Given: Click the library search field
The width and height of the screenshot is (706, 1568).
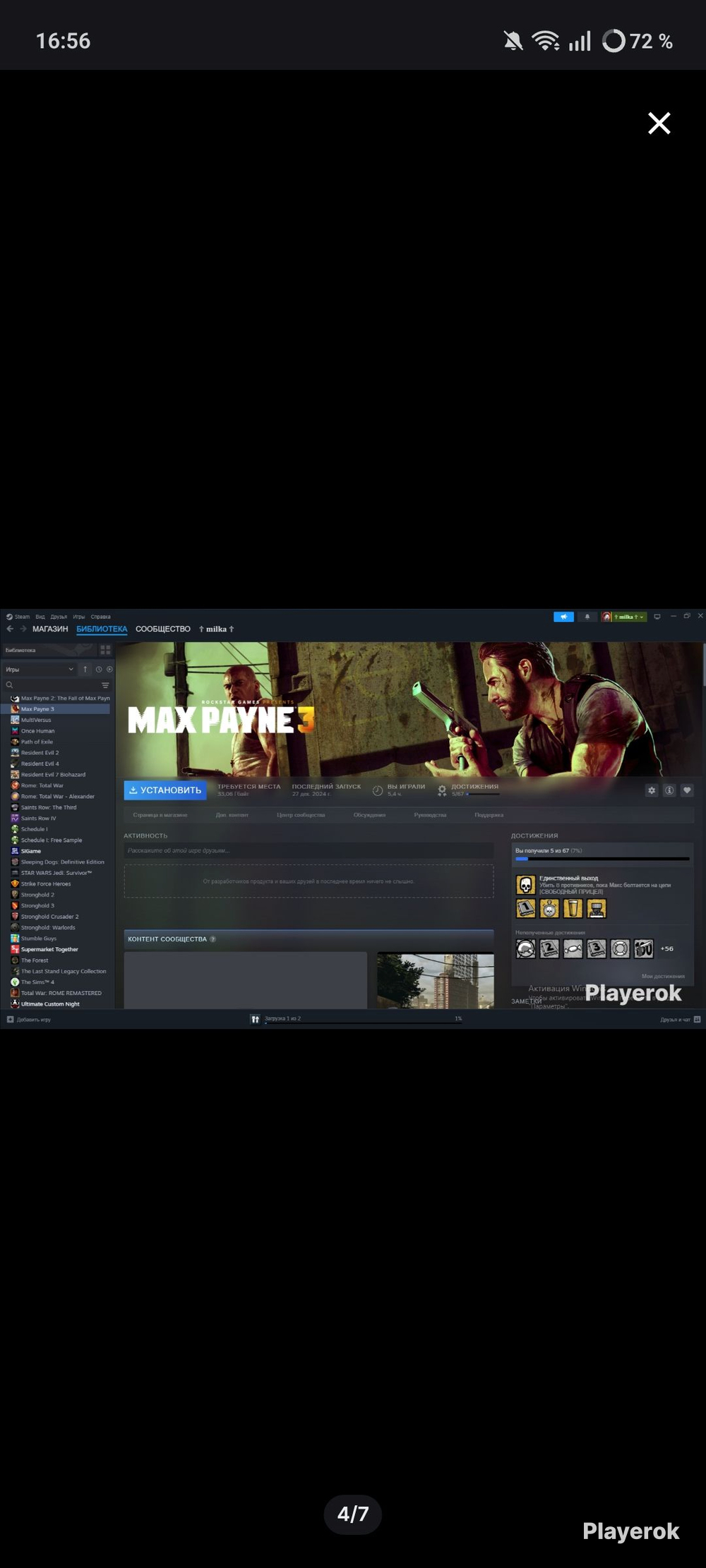Looking at the screenshot, I should (x=51, y=685).
